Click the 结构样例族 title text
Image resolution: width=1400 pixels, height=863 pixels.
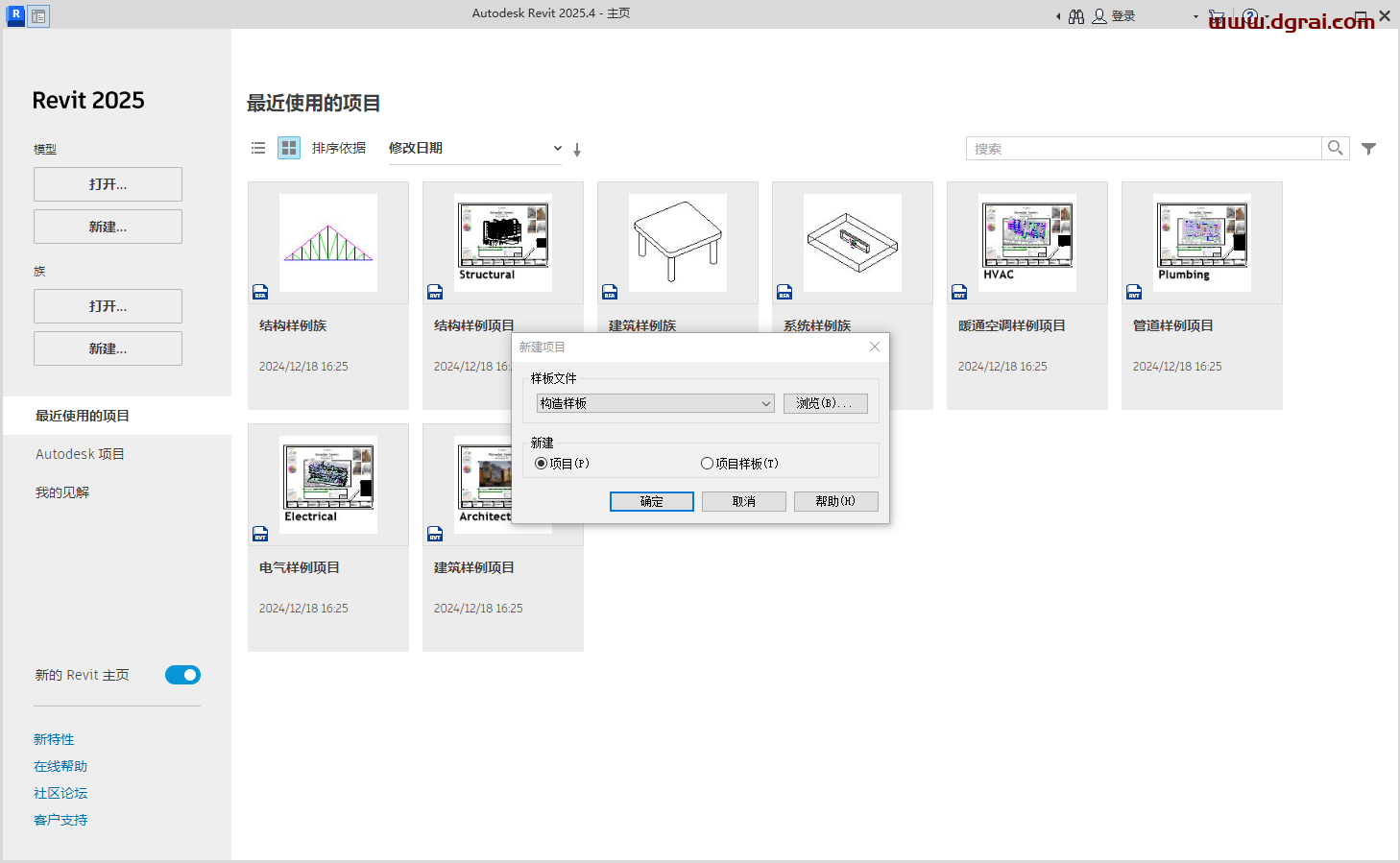(x=293, y=325)
